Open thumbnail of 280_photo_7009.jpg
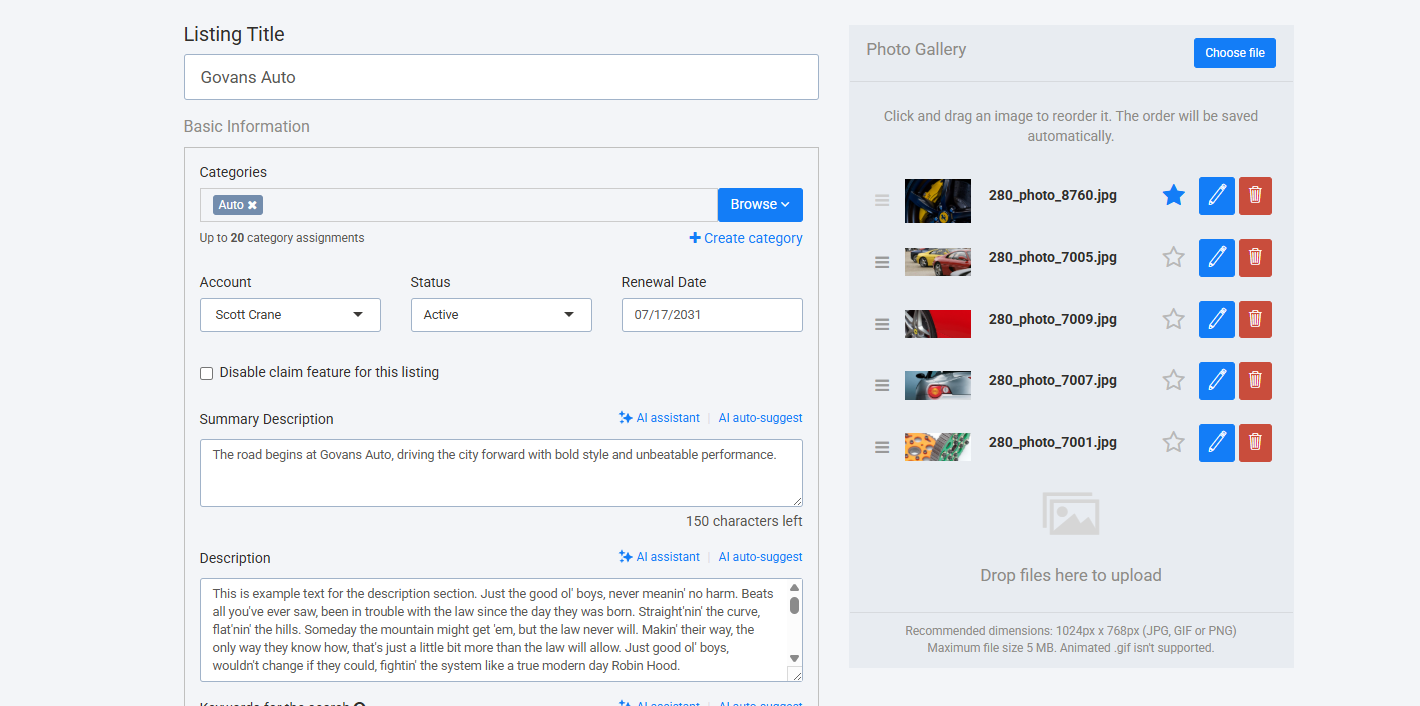This screenshot has width=1420, height=706. coord(938,324)
